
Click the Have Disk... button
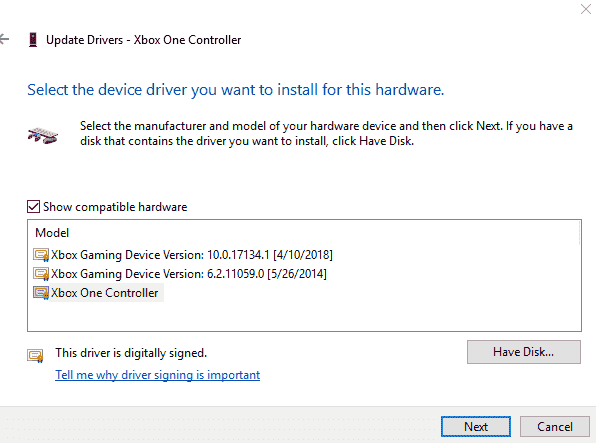[524, 352]
